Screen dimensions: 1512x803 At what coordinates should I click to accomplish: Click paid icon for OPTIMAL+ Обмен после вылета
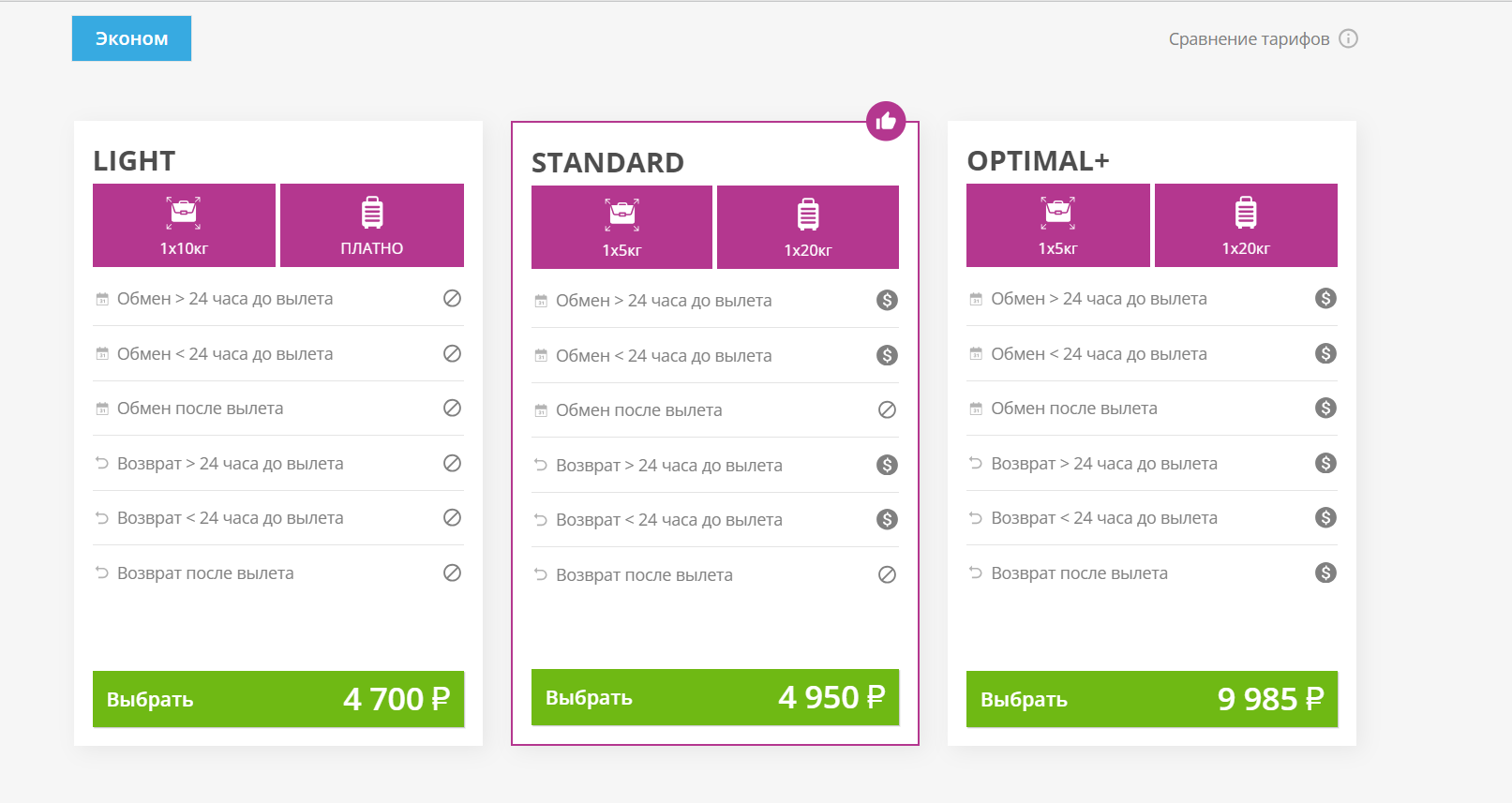[x=1325, y=408]
